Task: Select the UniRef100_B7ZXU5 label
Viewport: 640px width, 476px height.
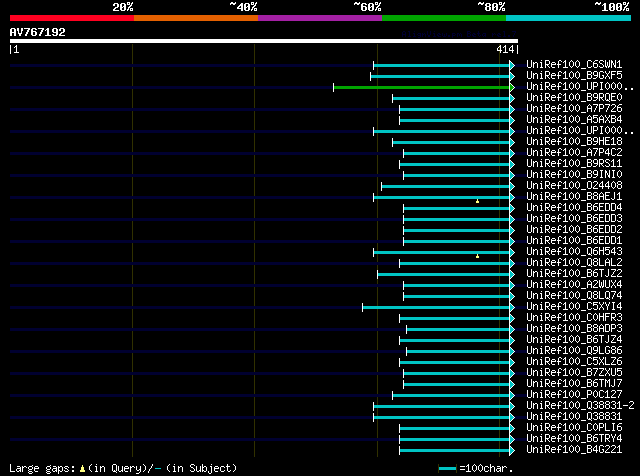Action: [574, 373]
